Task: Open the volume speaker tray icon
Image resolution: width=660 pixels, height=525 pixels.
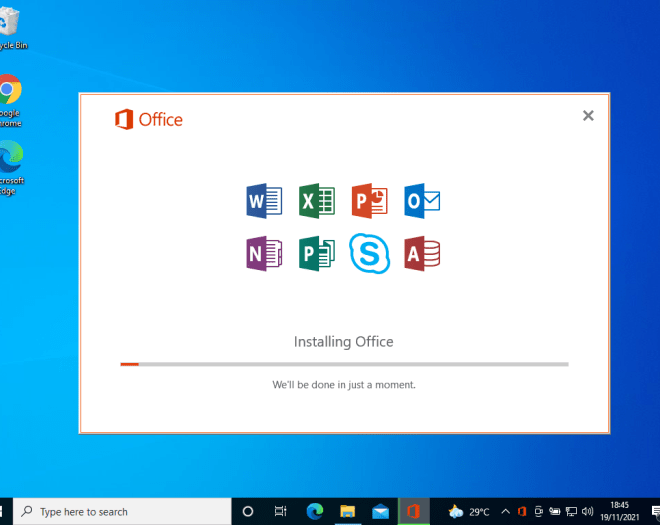Action: click(x=587, y=512)
